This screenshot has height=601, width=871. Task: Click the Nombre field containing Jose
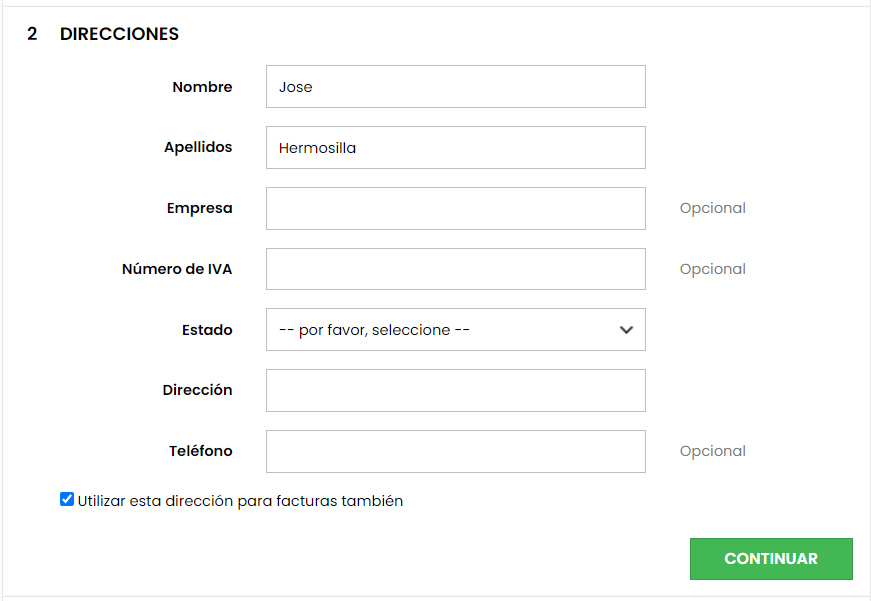pyautogui.click(x=455, y=87)
